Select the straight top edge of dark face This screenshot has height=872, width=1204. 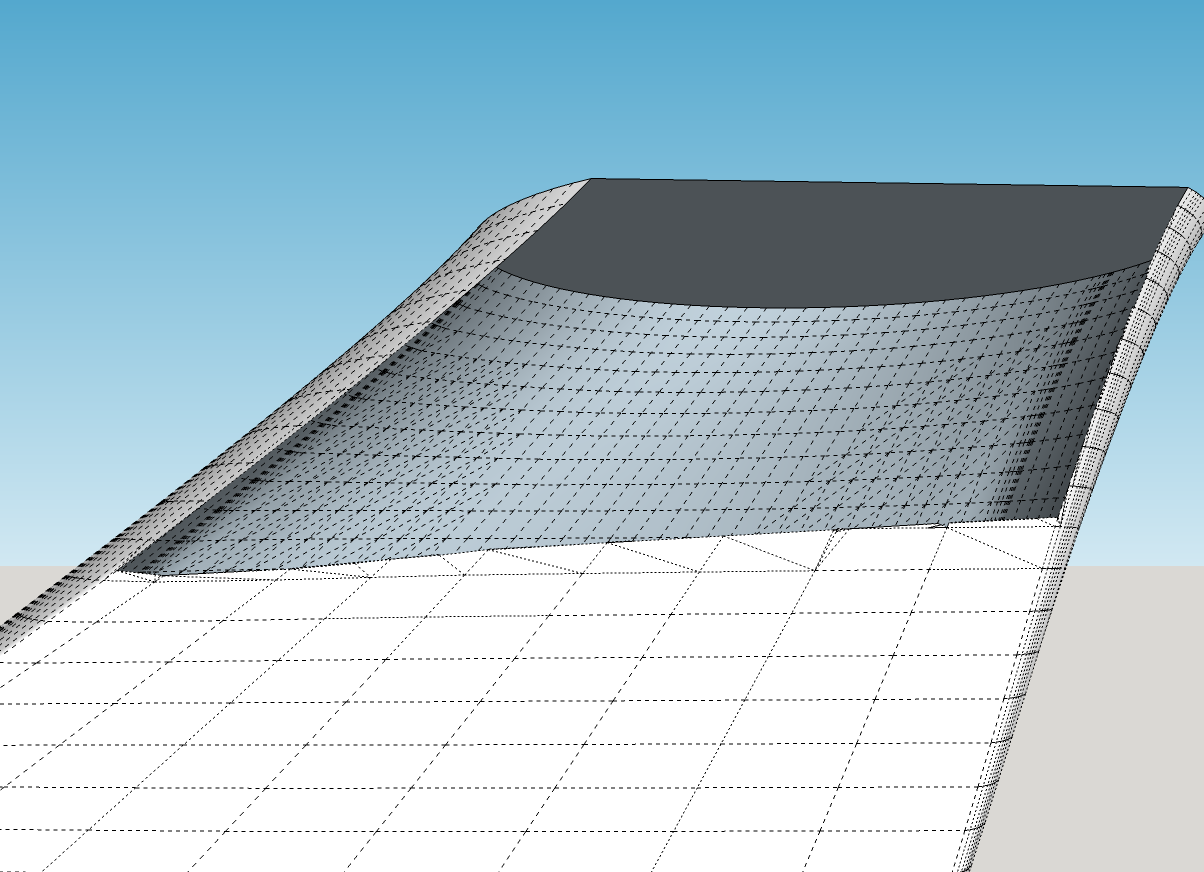(880, 183)
